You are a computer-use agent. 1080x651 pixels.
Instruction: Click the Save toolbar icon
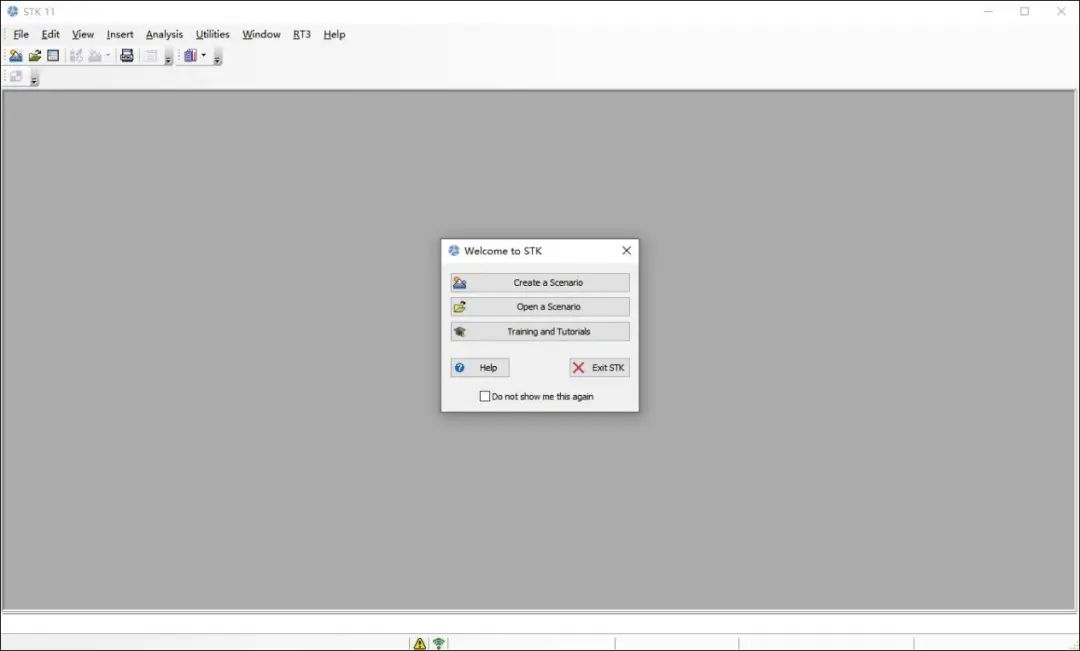pos(53,55)
